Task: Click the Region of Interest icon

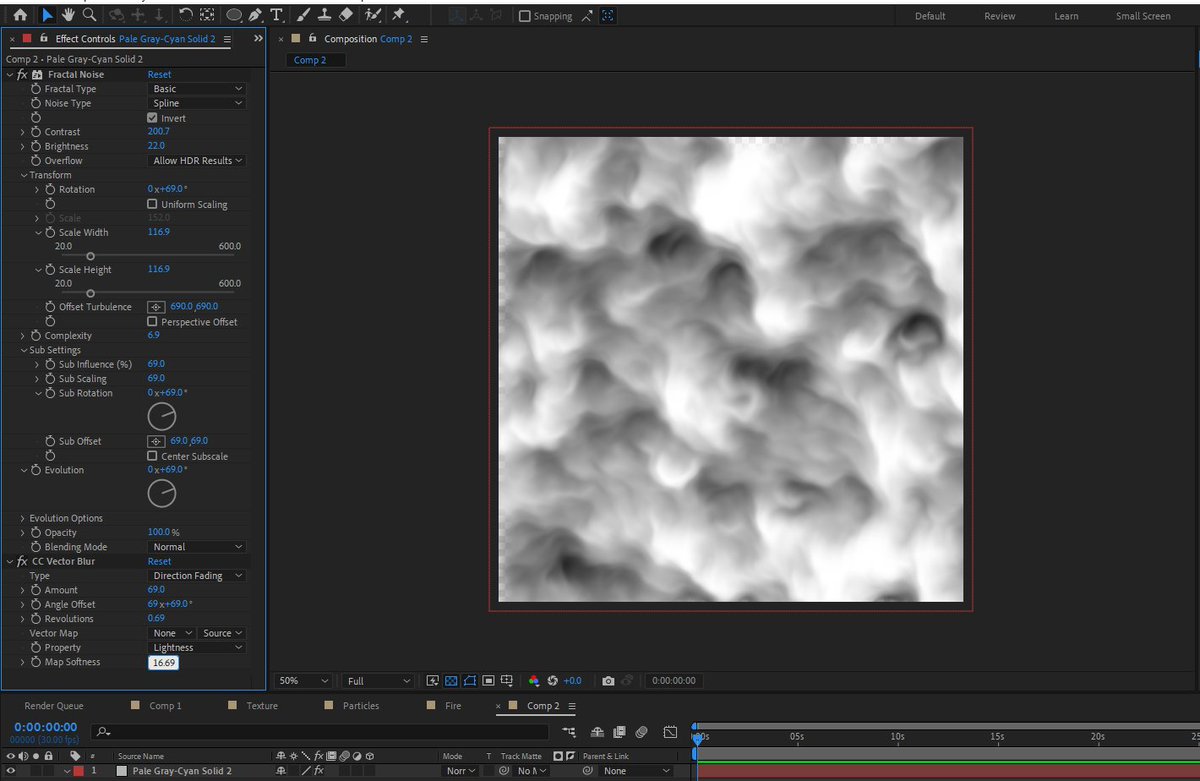Action: coord(488,681)
